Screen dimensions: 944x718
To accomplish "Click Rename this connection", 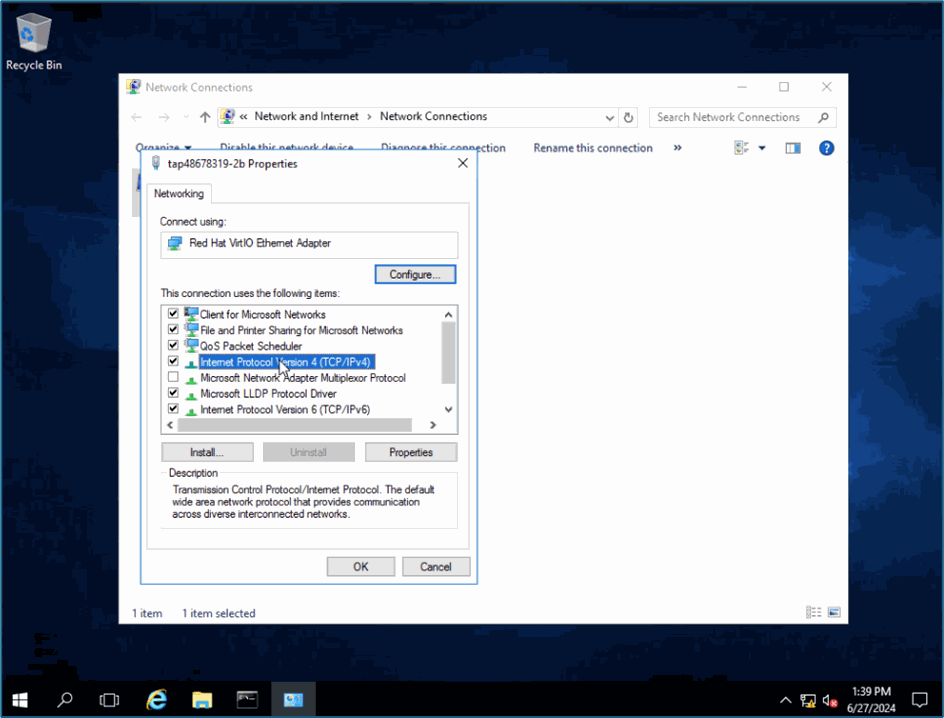I will pos(592,148).
